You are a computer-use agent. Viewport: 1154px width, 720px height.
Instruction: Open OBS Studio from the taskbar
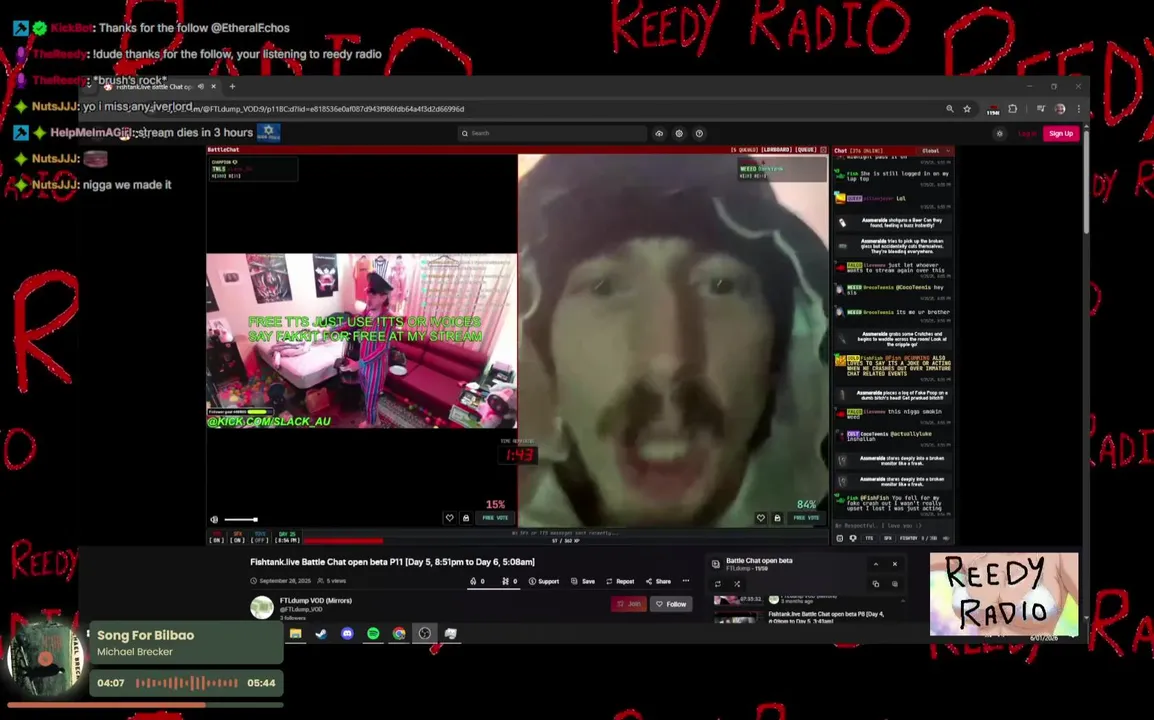point(425,634)
